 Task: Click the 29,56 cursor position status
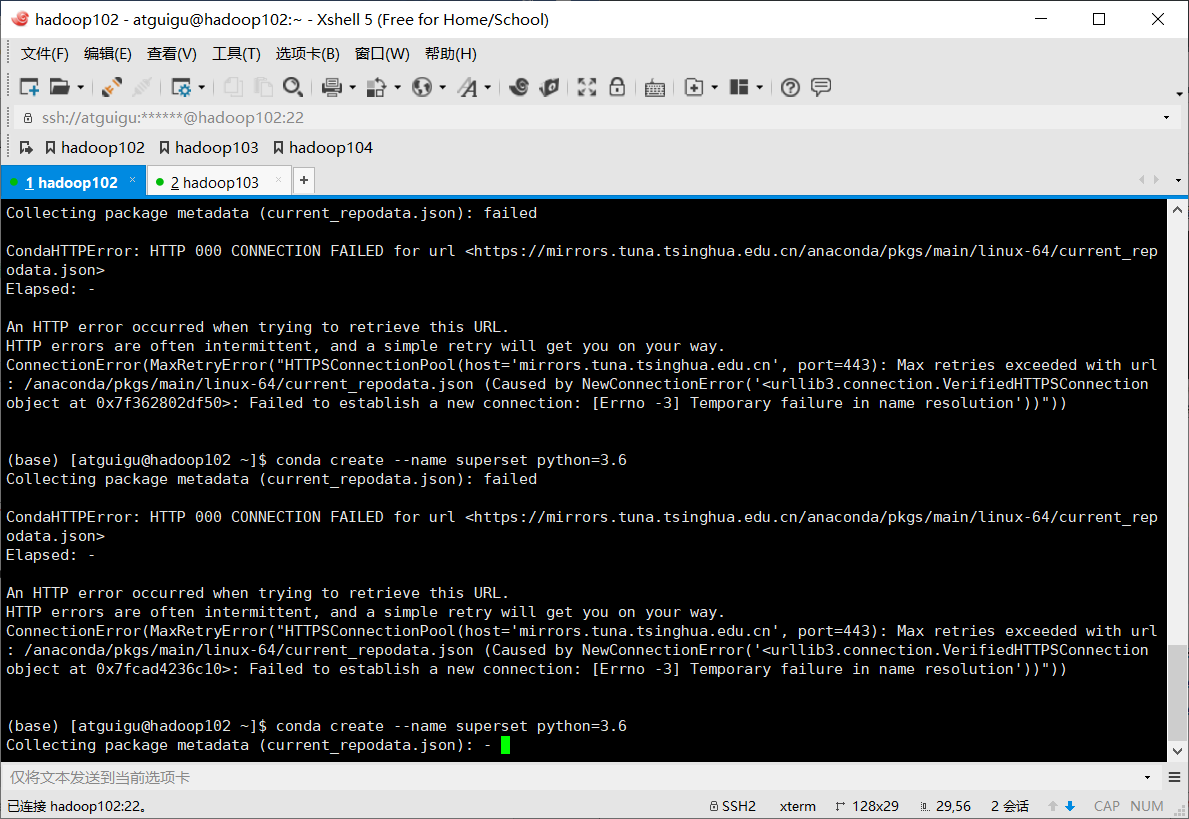[946, 806]
